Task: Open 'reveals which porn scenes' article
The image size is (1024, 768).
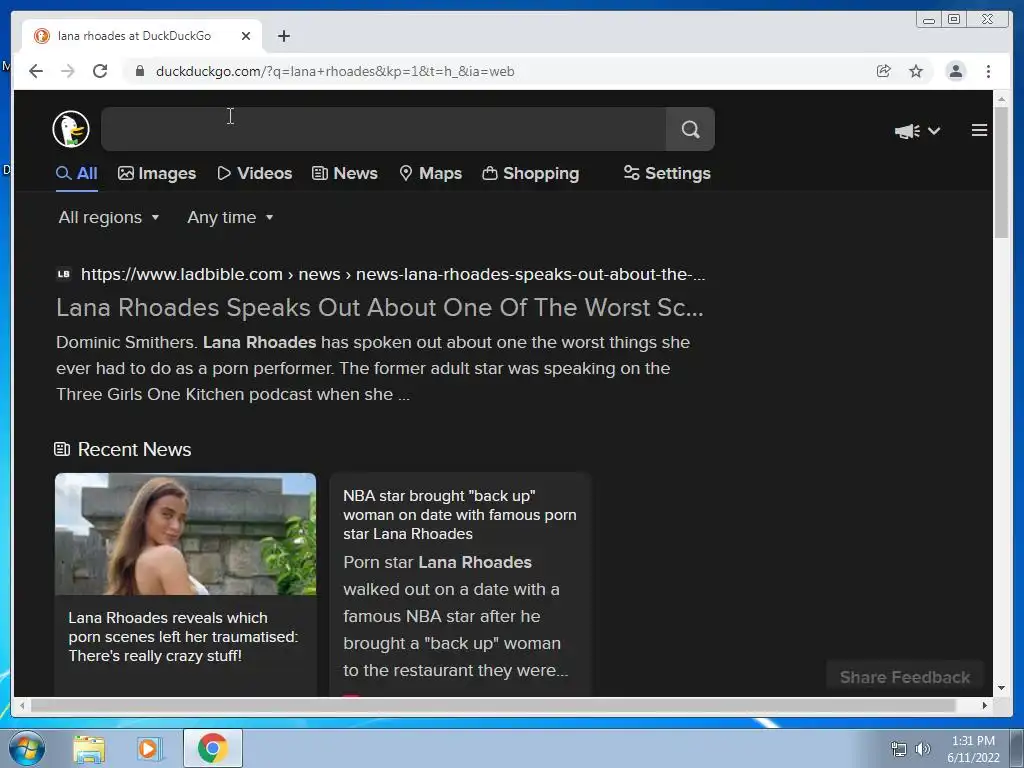Action: [x=183, y=637]
